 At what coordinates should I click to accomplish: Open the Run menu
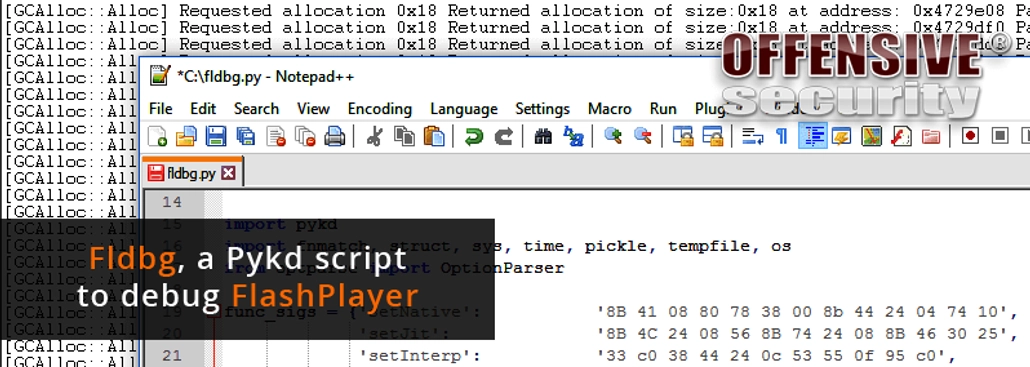coord(663,109)
